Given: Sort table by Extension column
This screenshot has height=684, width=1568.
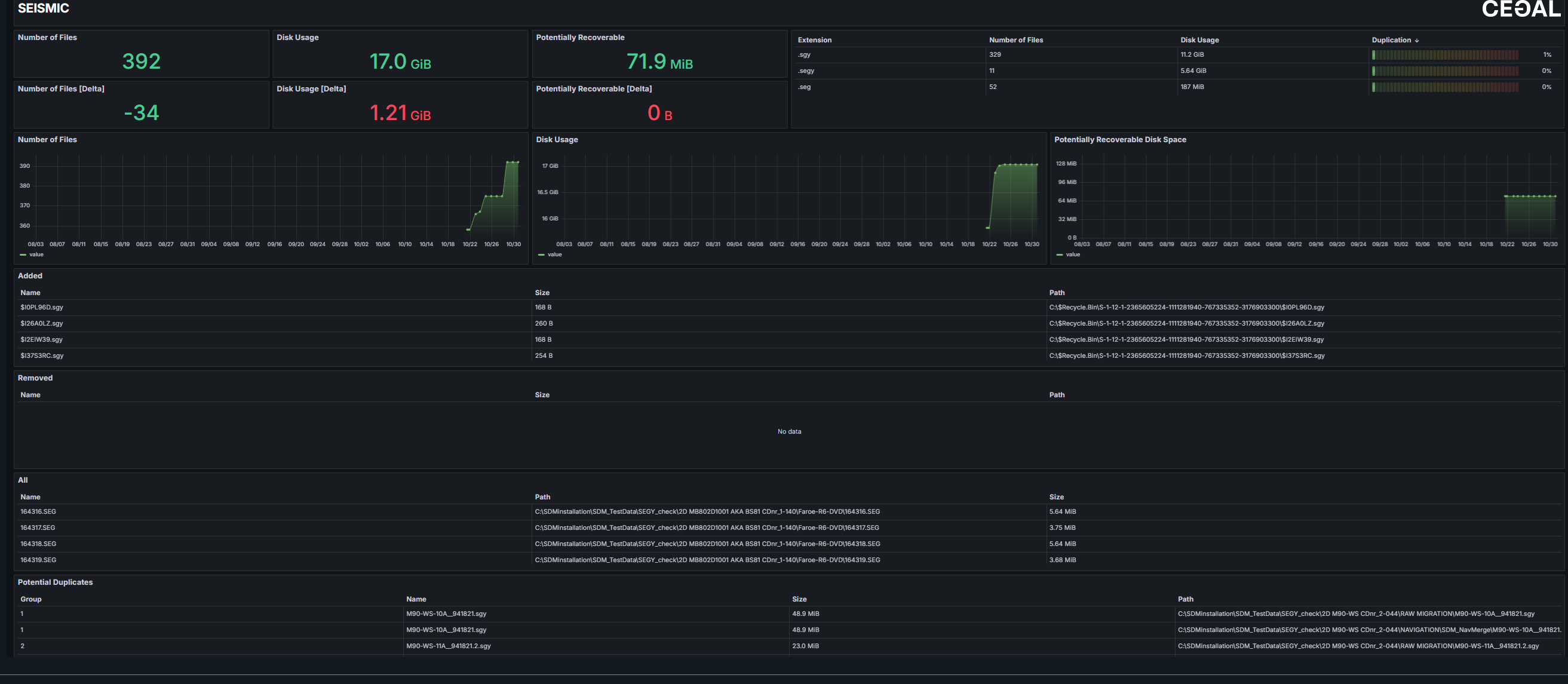Looking at the screenshot, I should [x=814, y=40].
